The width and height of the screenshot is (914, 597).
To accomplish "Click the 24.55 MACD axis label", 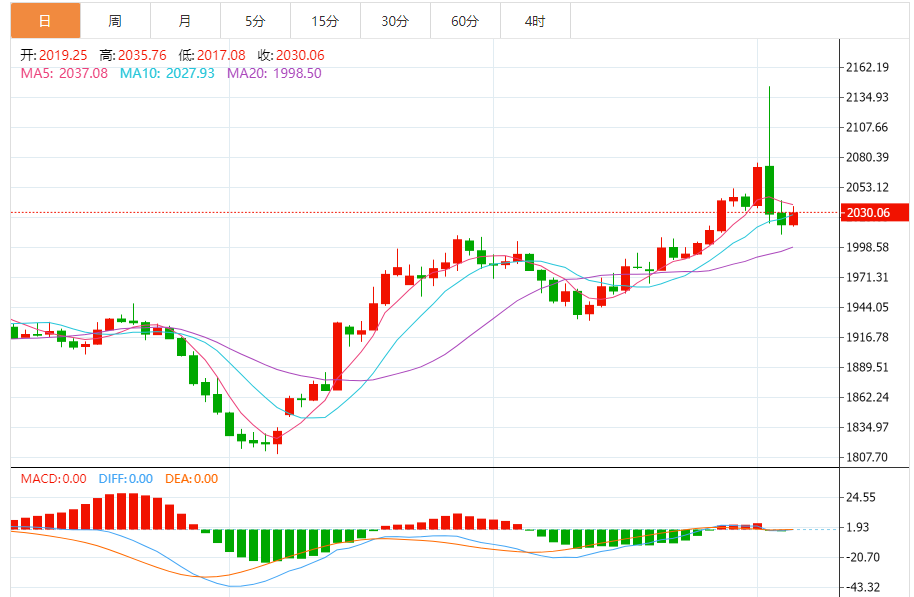I will coord(861,497).
